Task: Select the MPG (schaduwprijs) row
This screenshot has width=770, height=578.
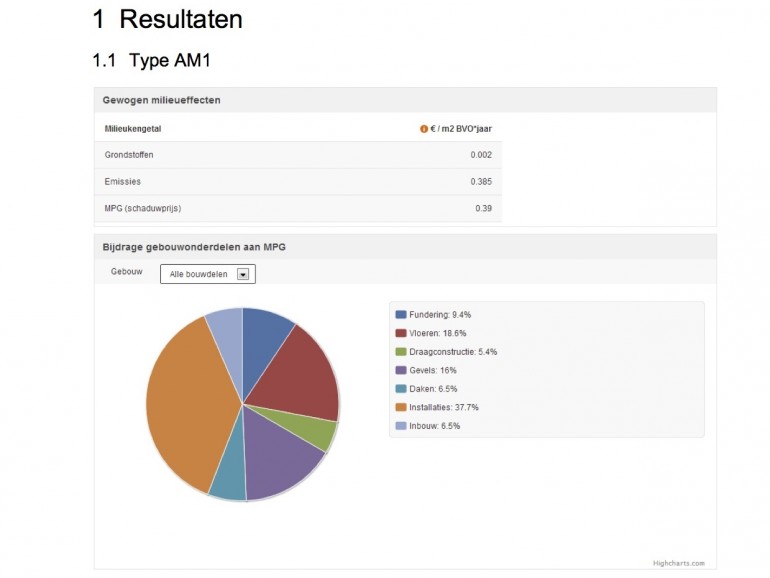Action: tap(298, 208)
